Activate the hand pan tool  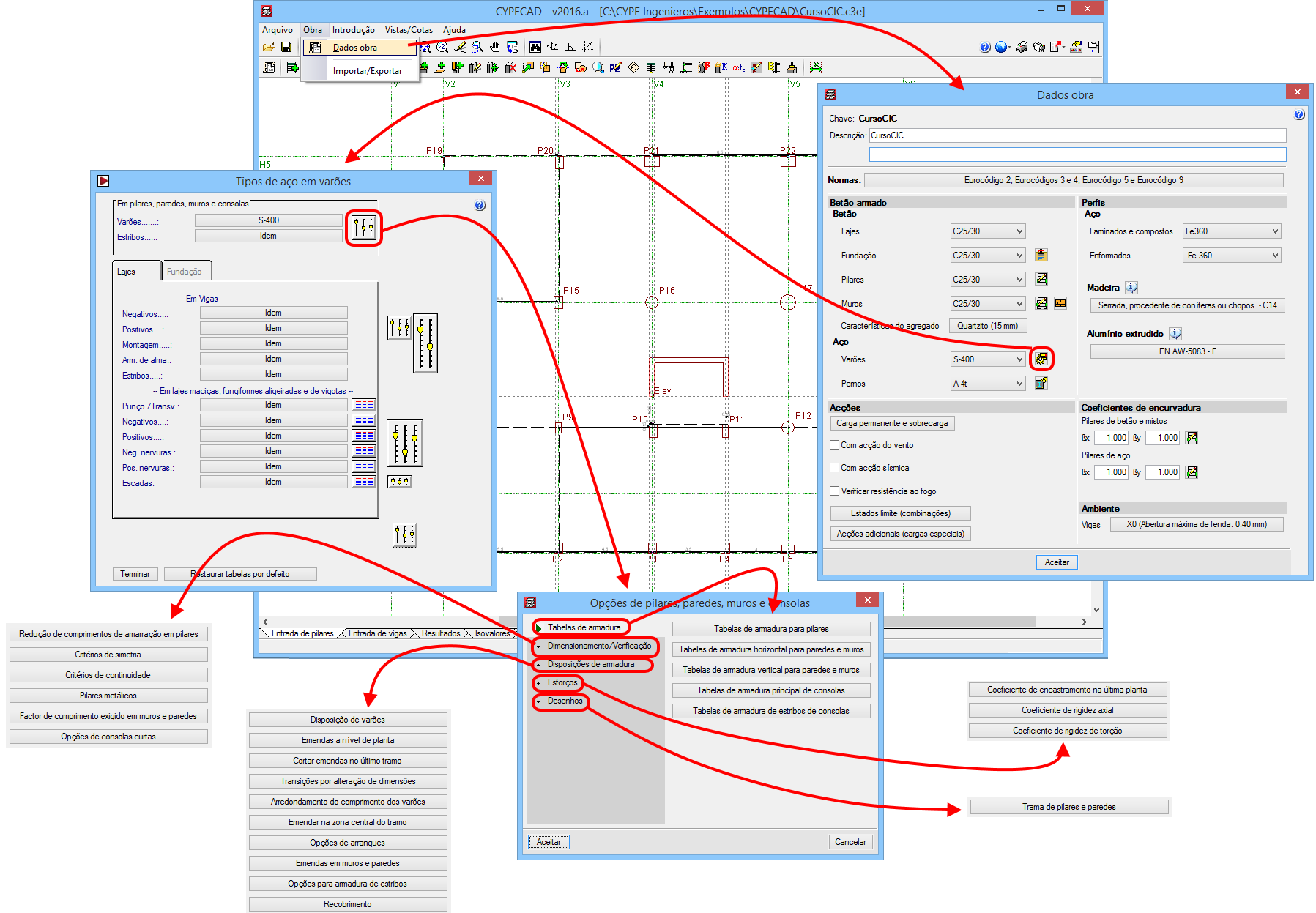click(x=495, y=47)
